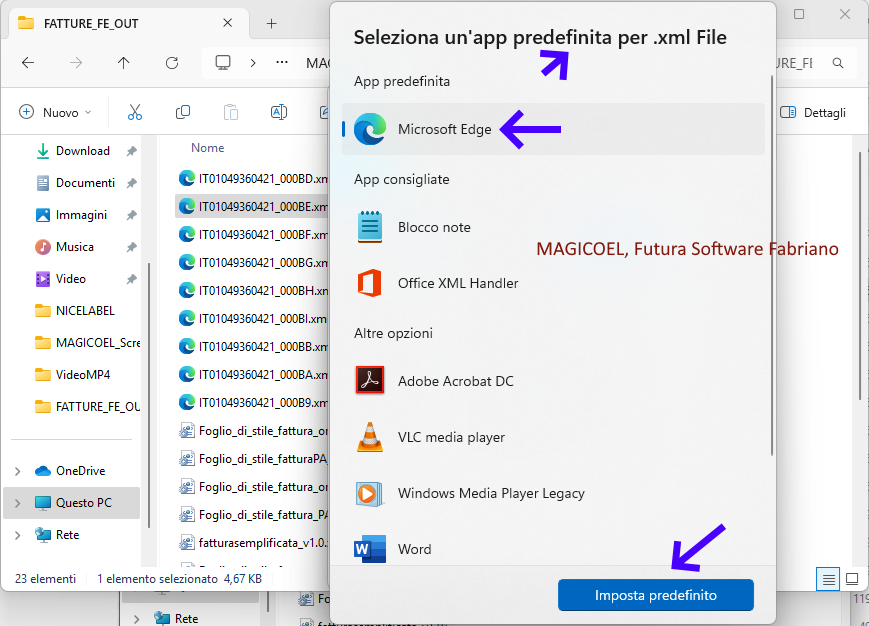Screen dimensions: 869x626
Task: Select Adobe Acrobat DC option
Action: [553, 381]
